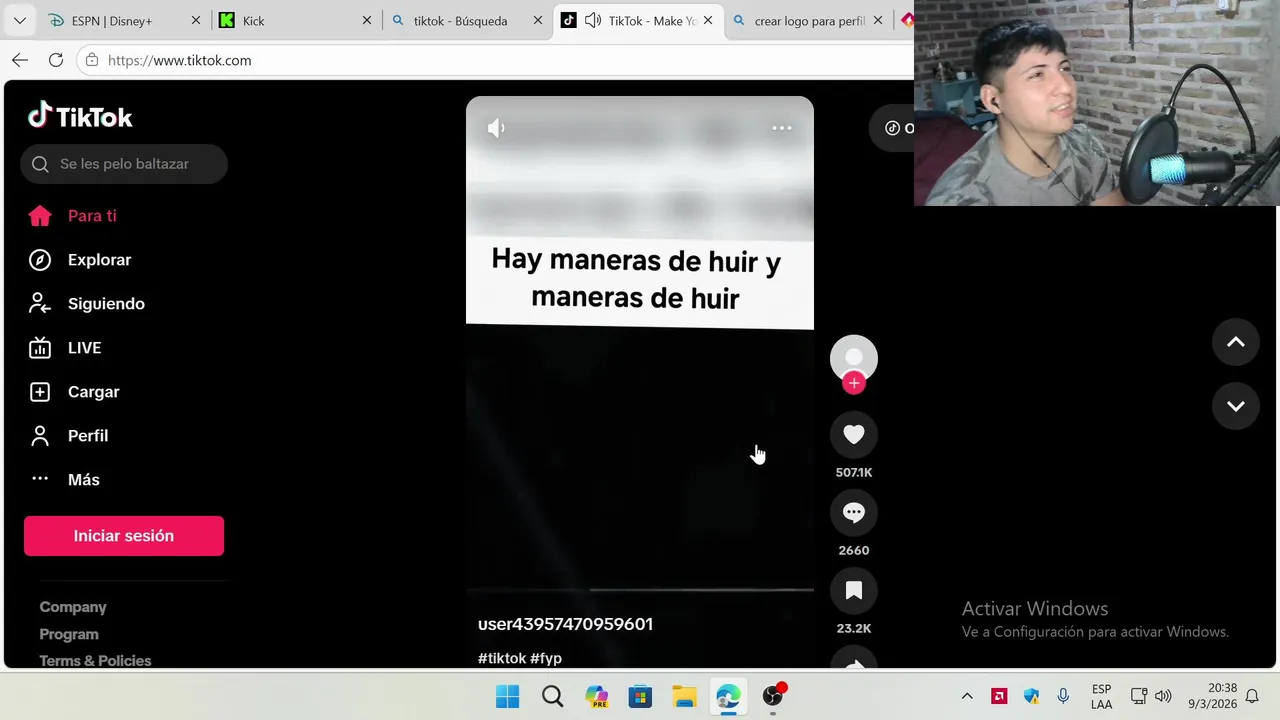This screenshot has height=720, width=1280.
Task: Open Windows taskbar search
Action: pyautogui.click(x=552, y=696)
